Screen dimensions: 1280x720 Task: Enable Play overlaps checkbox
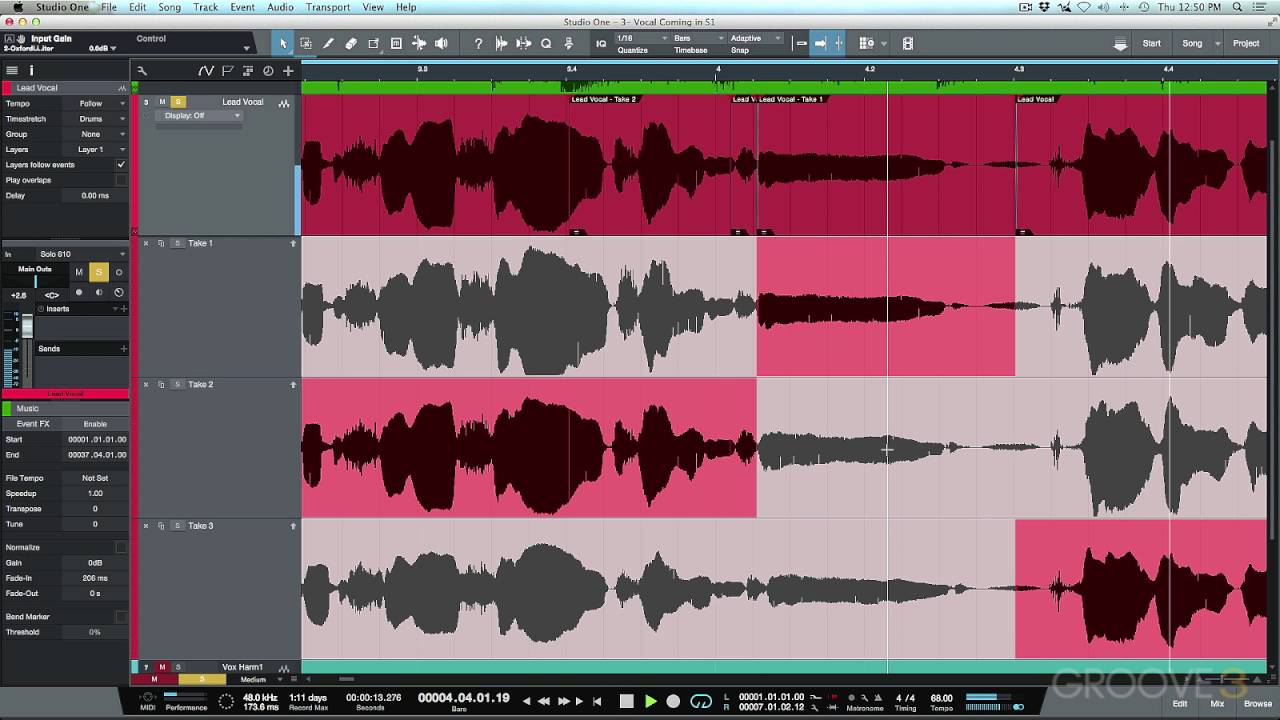point(121,180)
